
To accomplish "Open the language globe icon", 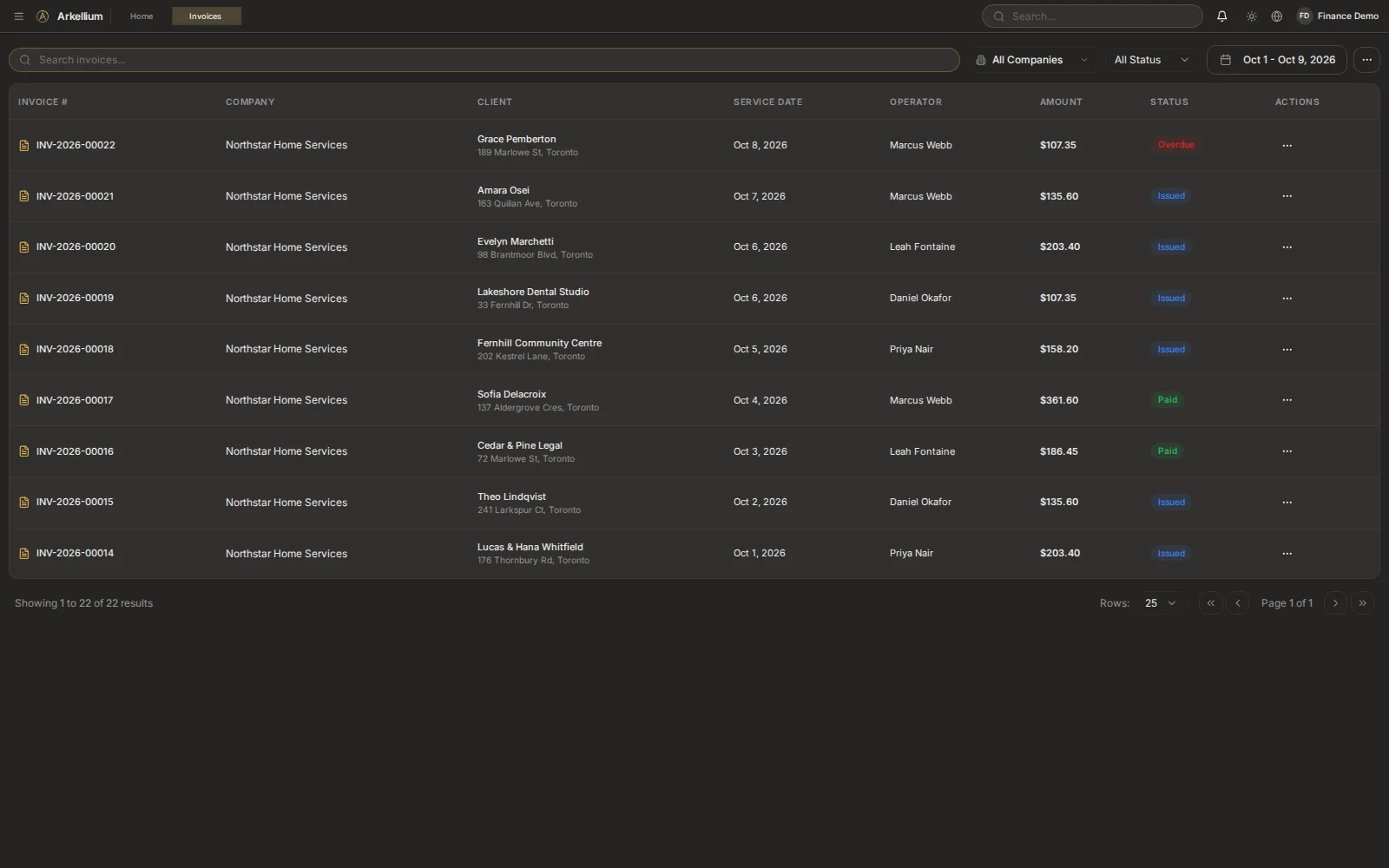I will coord(1276,16).
